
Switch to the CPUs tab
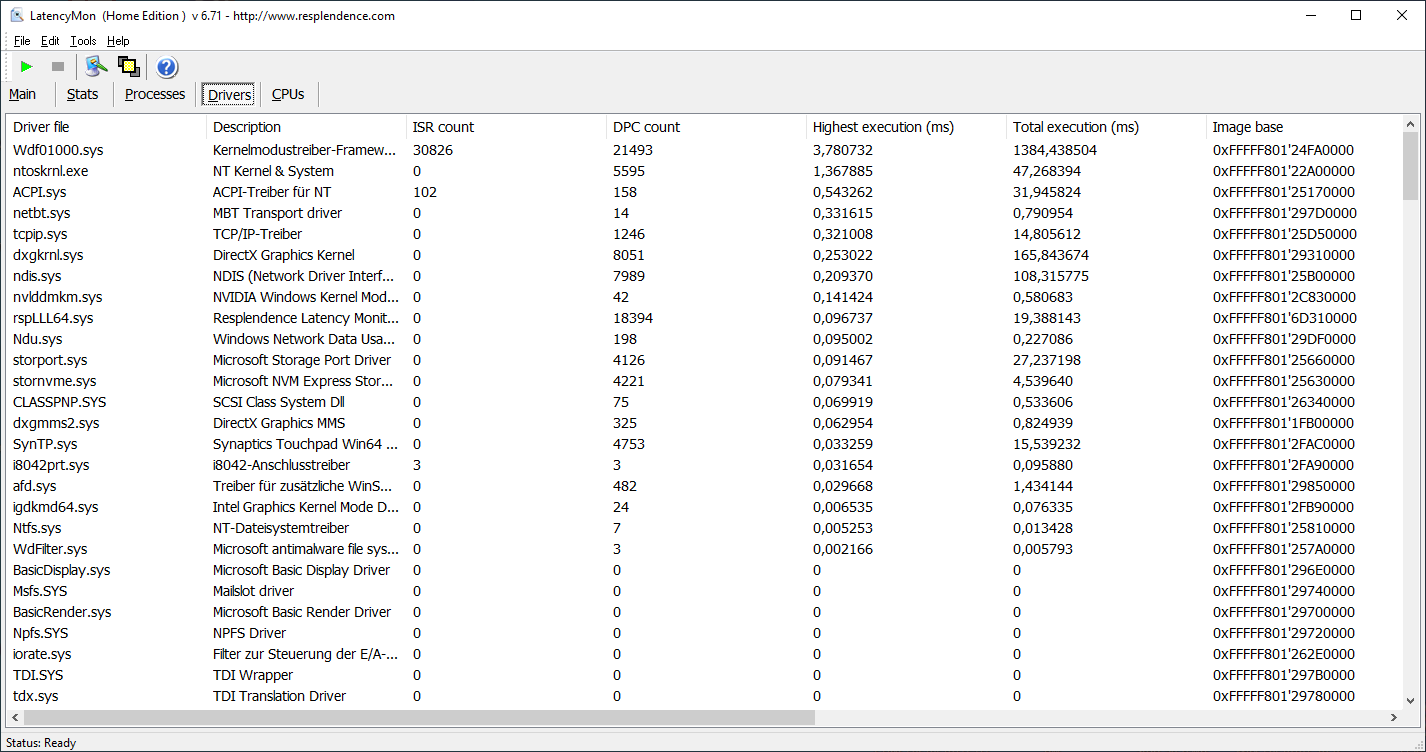click(x=288, y=94)
